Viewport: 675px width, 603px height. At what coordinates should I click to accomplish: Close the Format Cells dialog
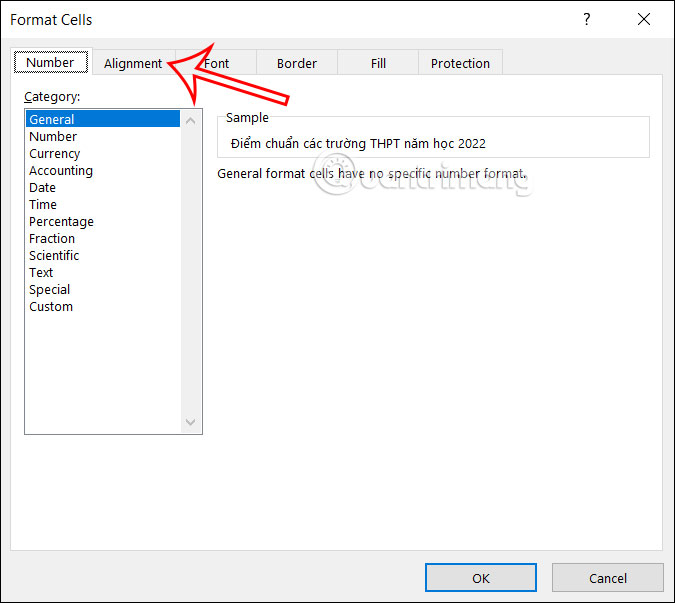644,19
